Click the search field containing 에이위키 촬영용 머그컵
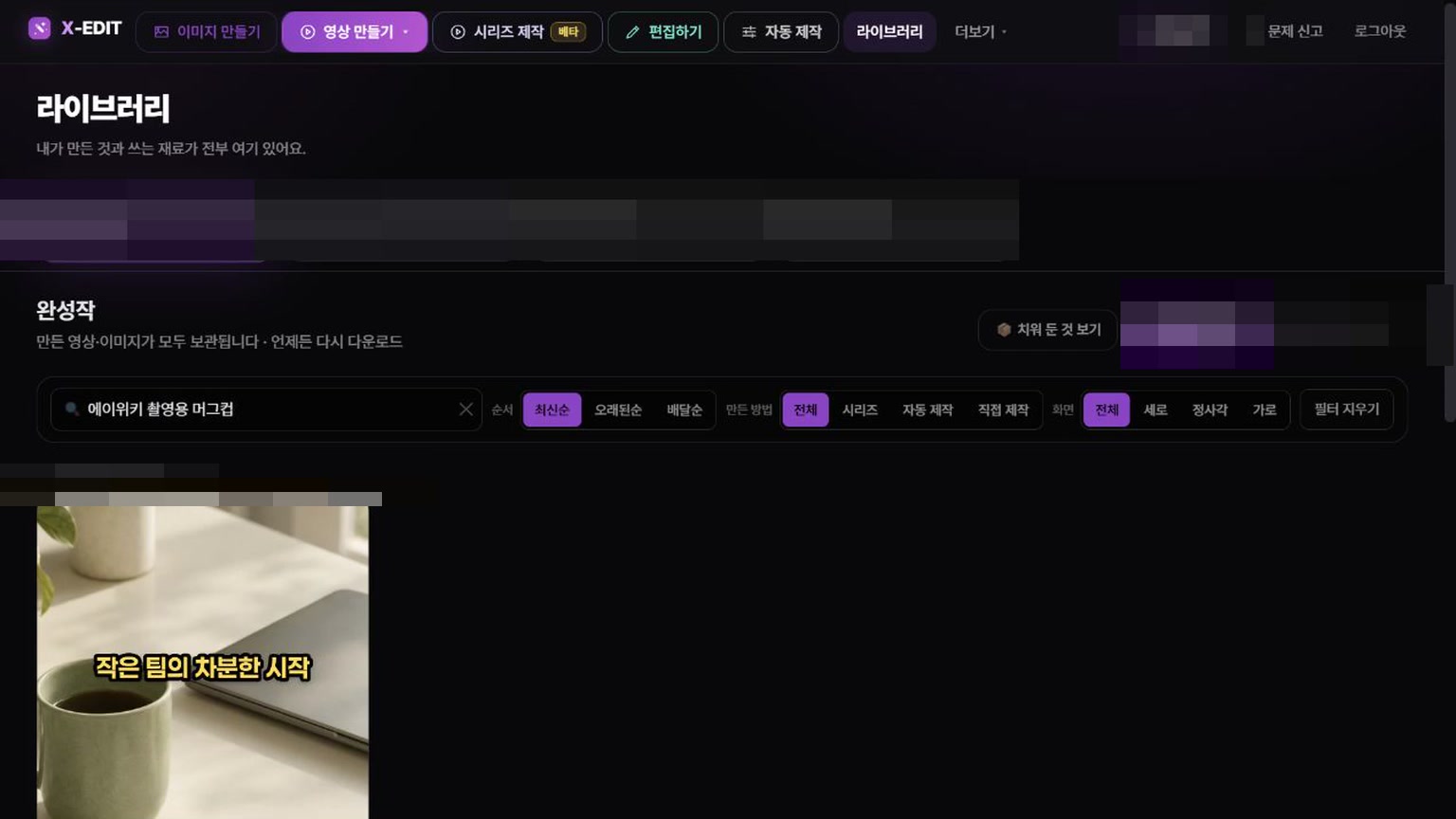 click(x=266, y=409)
